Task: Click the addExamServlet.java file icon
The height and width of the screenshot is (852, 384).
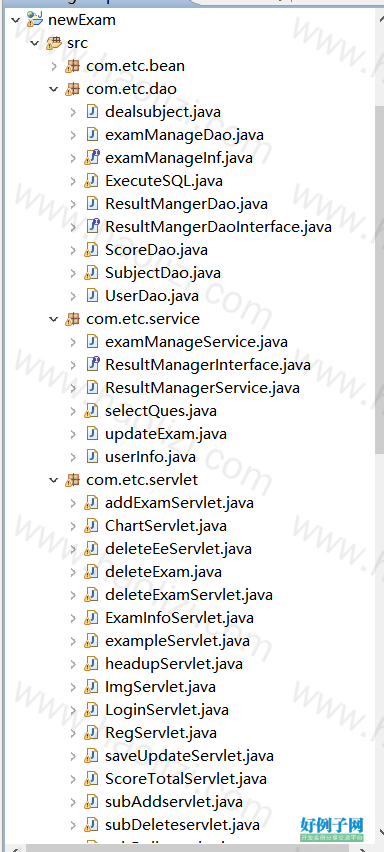Action: pos(91,503)
